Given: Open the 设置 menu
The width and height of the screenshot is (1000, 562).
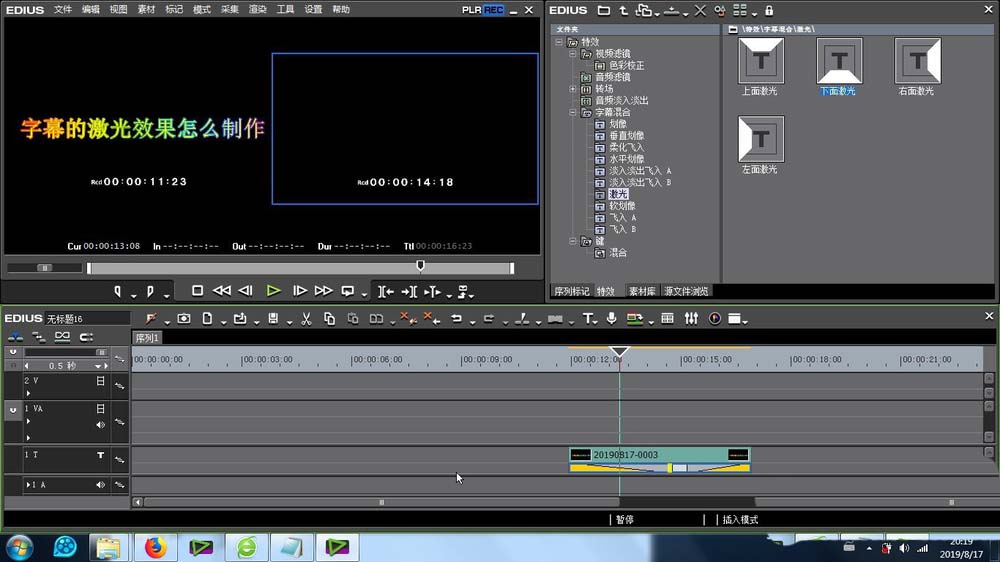Looking at the screenshot, I should pos(313,10).
